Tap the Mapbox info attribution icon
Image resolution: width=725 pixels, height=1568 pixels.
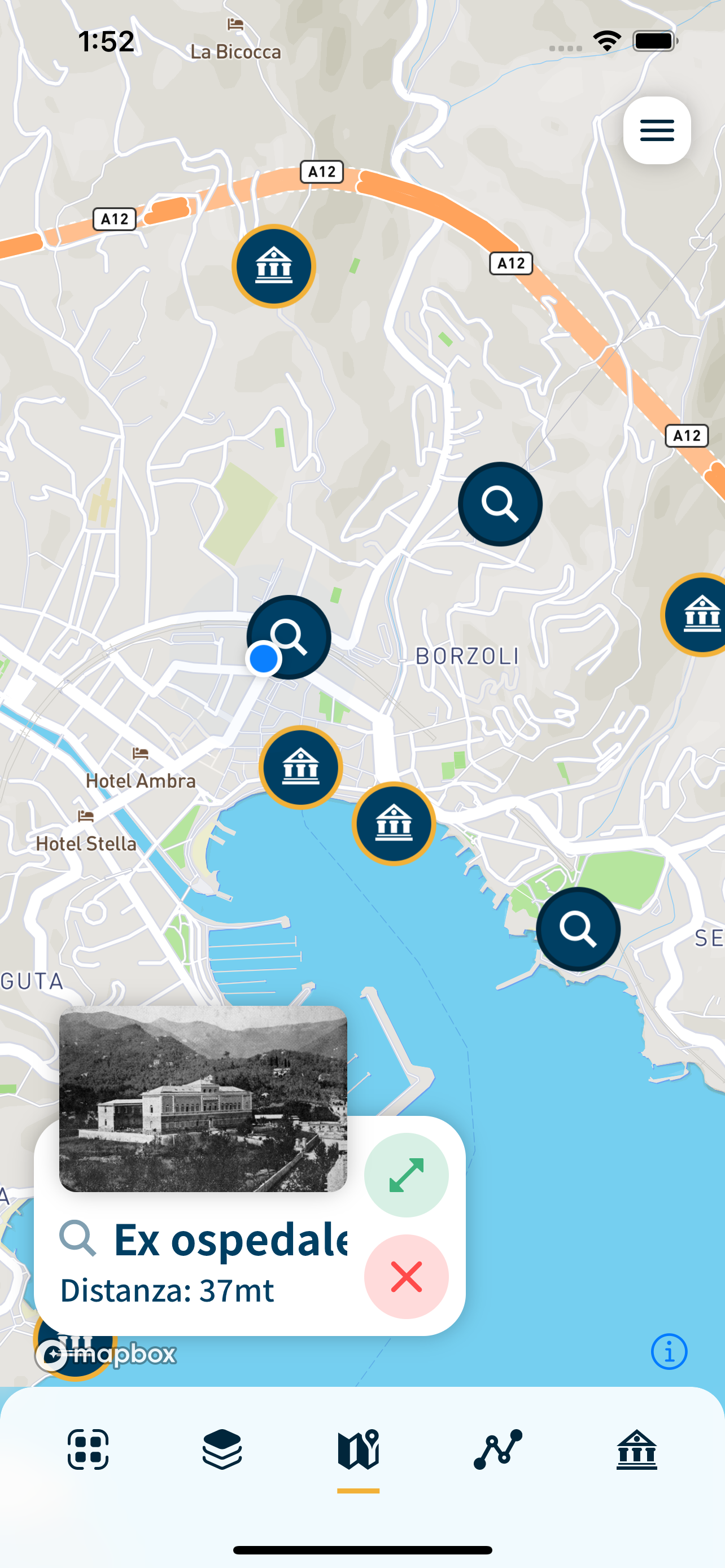coord(669,1352)
